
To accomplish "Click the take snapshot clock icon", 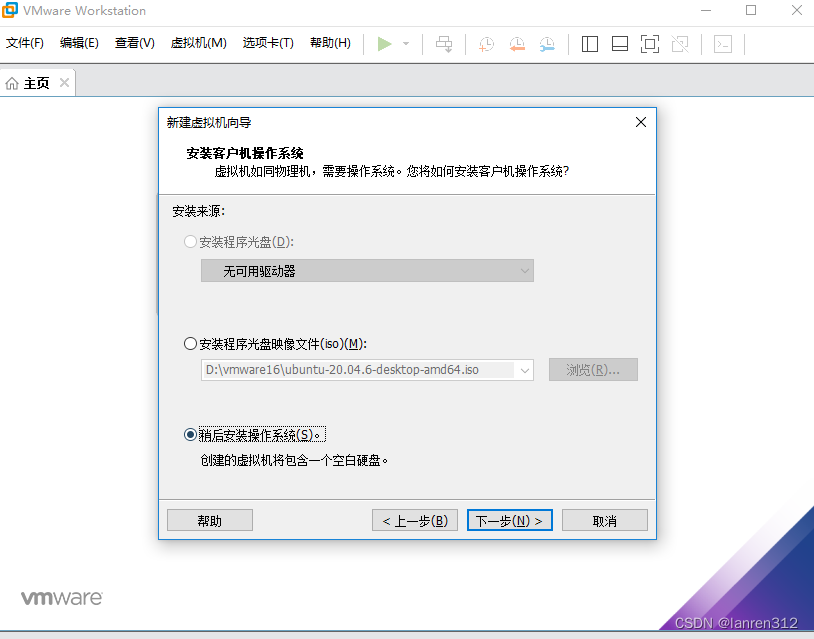I will (x=486, y=43).
